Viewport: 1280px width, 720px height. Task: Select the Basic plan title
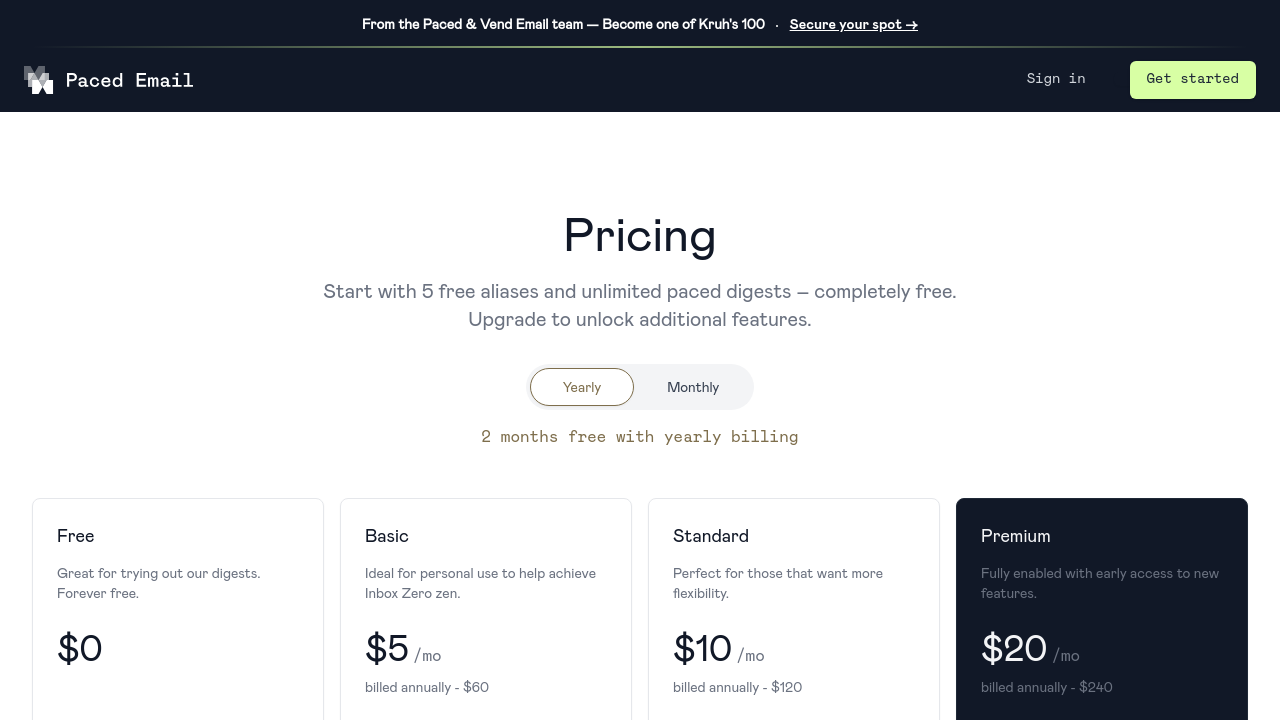[x=387, y=536]
